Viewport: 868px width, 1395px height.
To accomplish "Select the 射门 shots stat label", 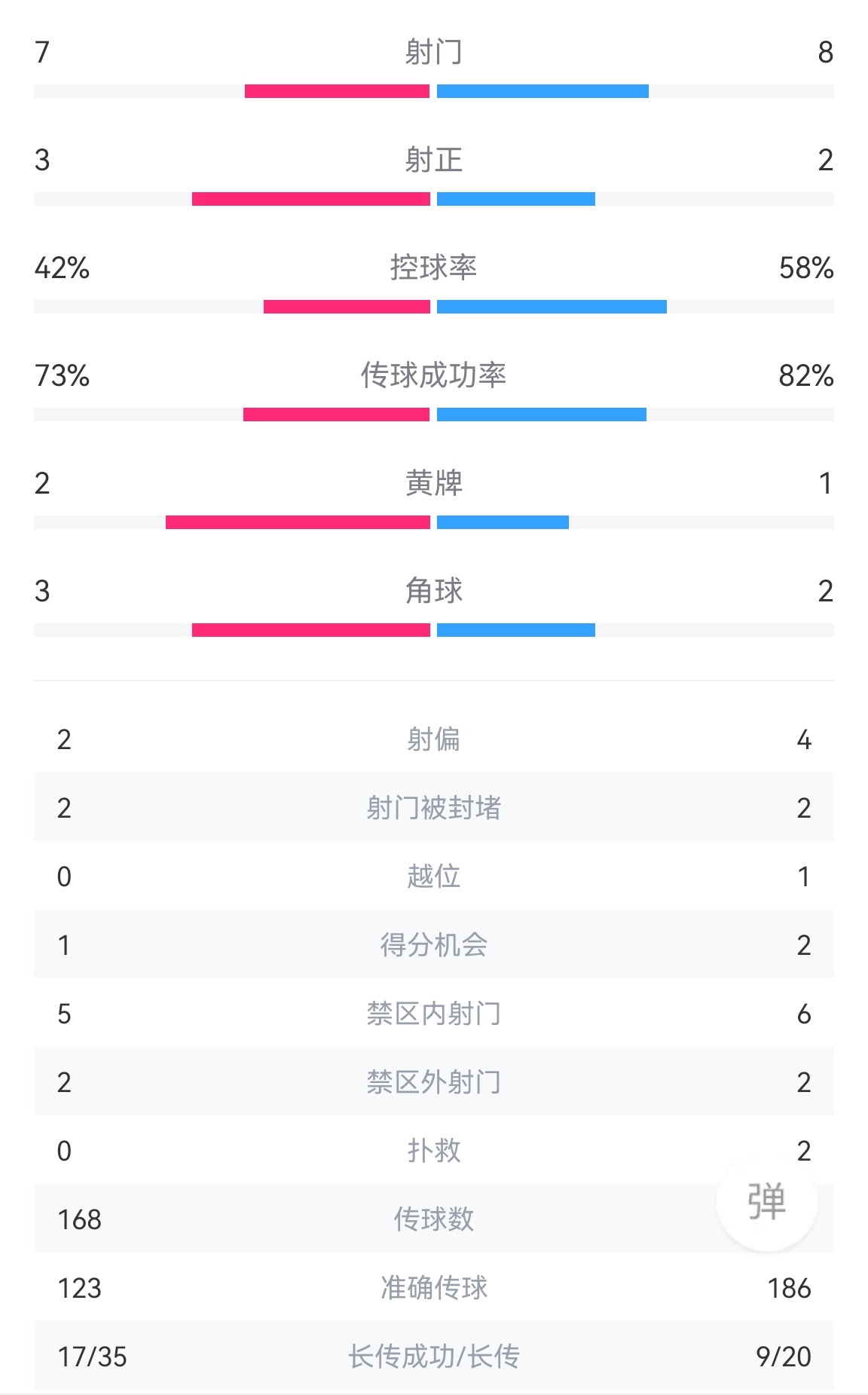I will (x=433, y=52).
